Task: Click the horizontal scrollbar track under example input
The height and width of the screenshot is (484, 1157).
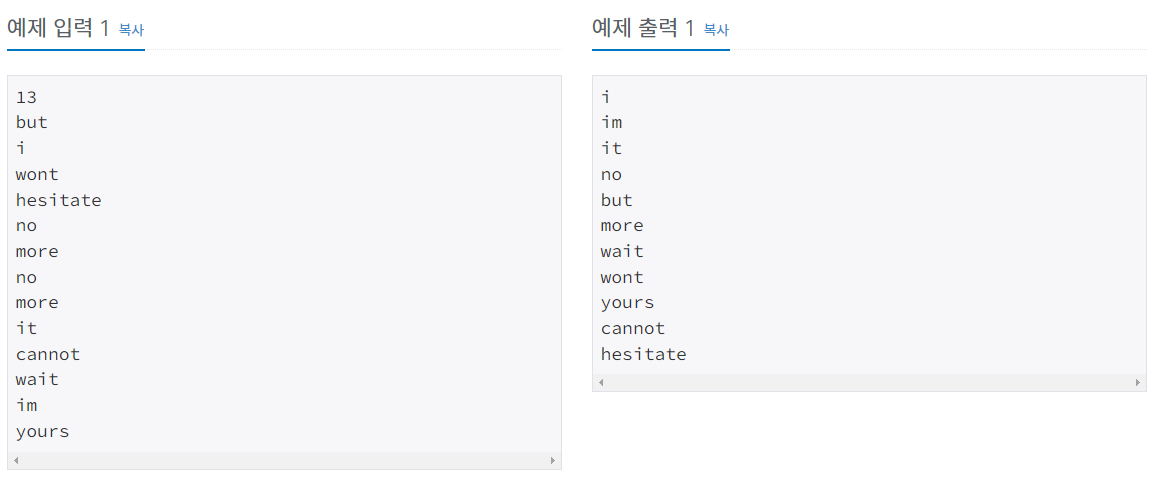Action: [x=284, y=460]
